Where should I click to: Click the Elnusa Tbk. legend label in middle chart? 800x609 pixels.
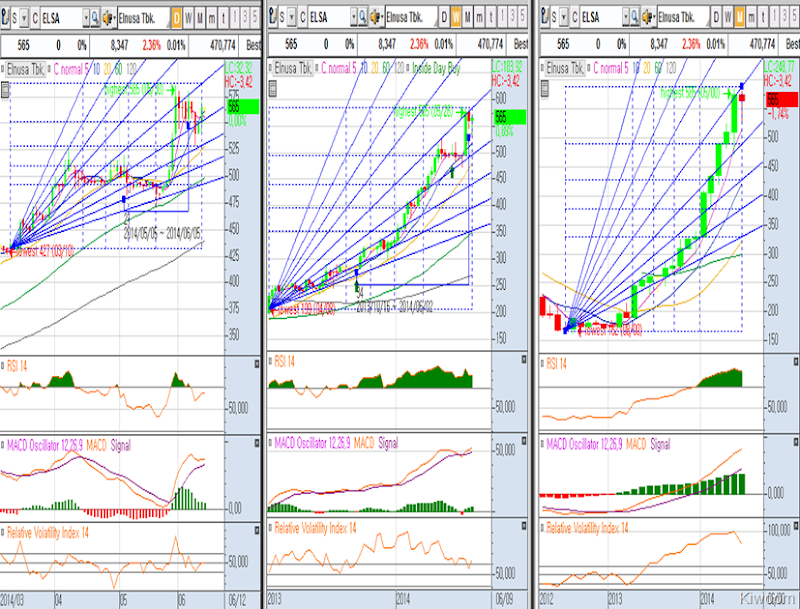pos(296,68)
